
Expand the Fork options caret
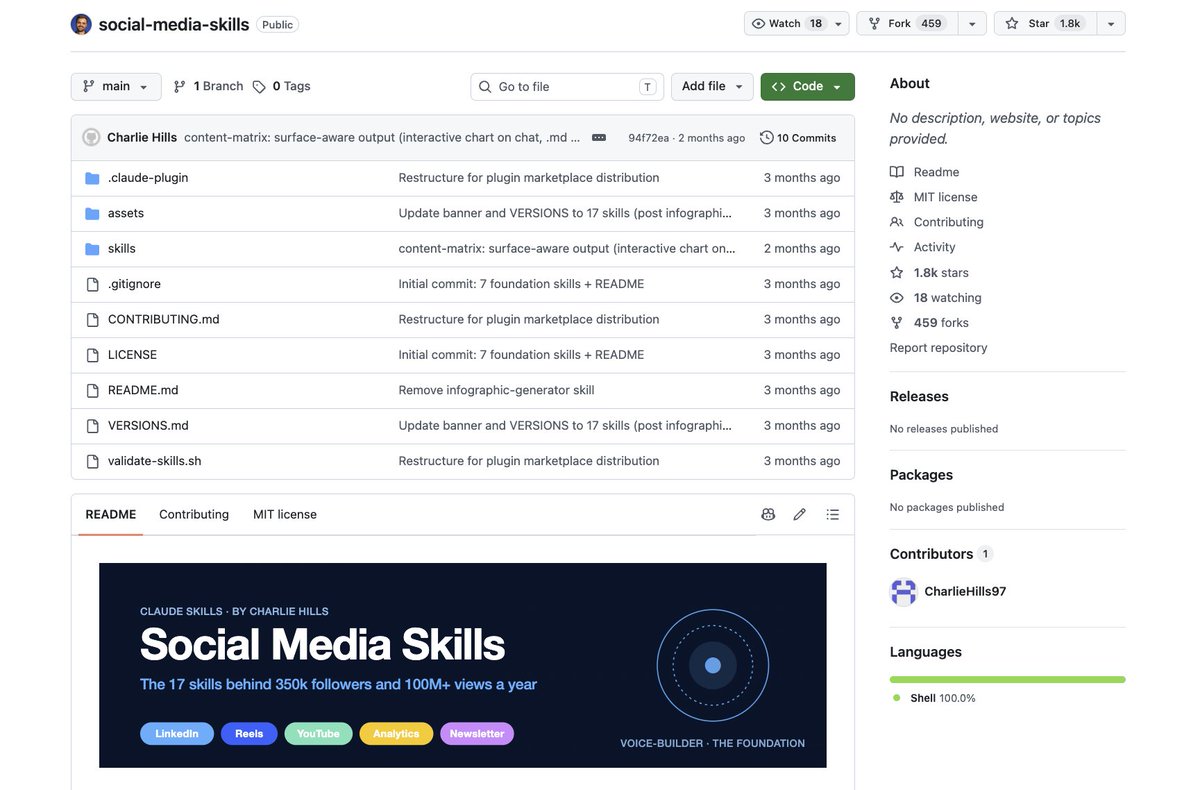(x=972, y=24)
